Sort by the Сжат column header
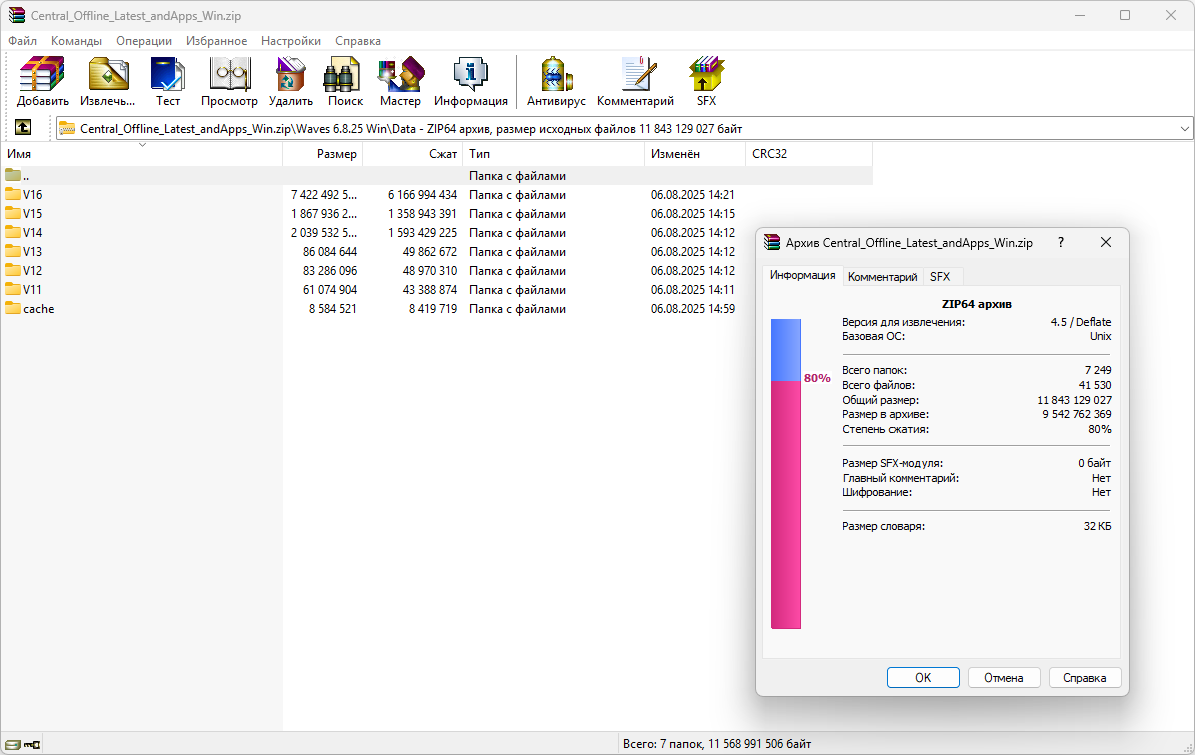Image resolution: width=1195 pixels, height=755 pixels. point(412,153)
